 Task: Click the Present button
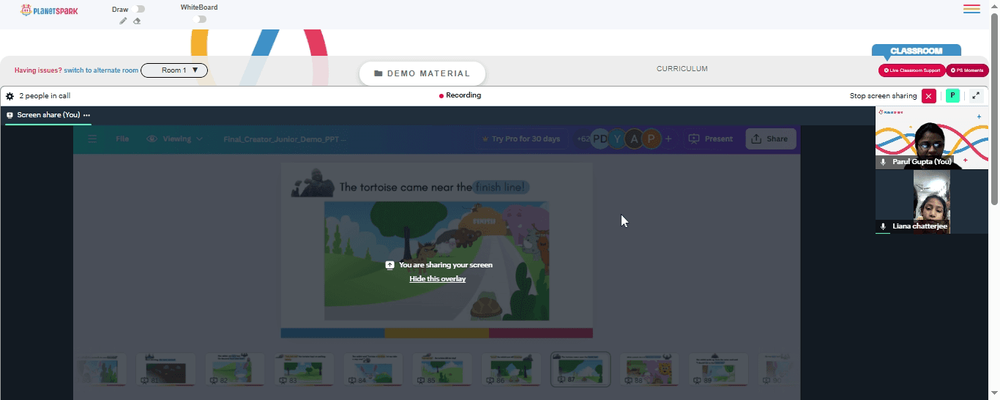coord(710,138)
